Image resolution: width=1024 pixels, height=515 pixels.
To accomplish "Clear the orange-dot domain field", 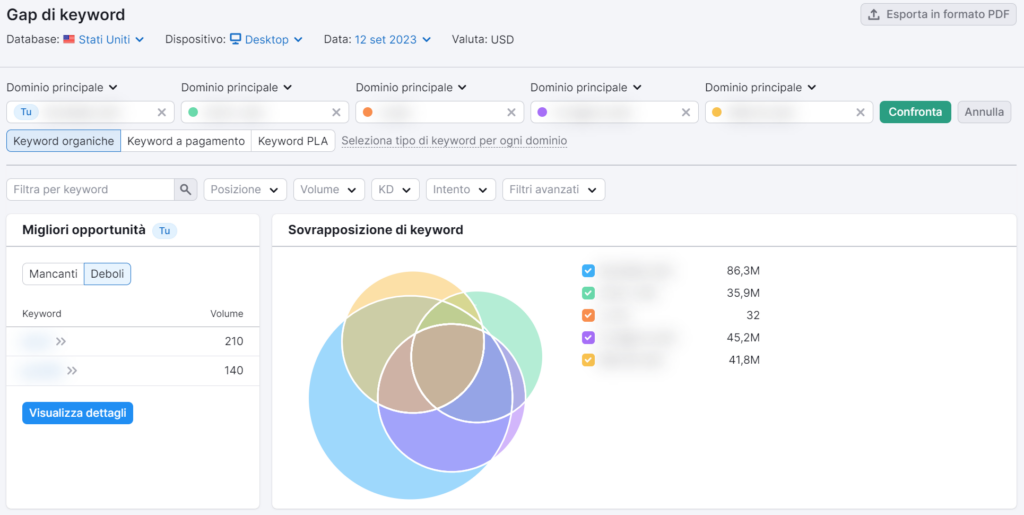I will (x=511, y=112).
